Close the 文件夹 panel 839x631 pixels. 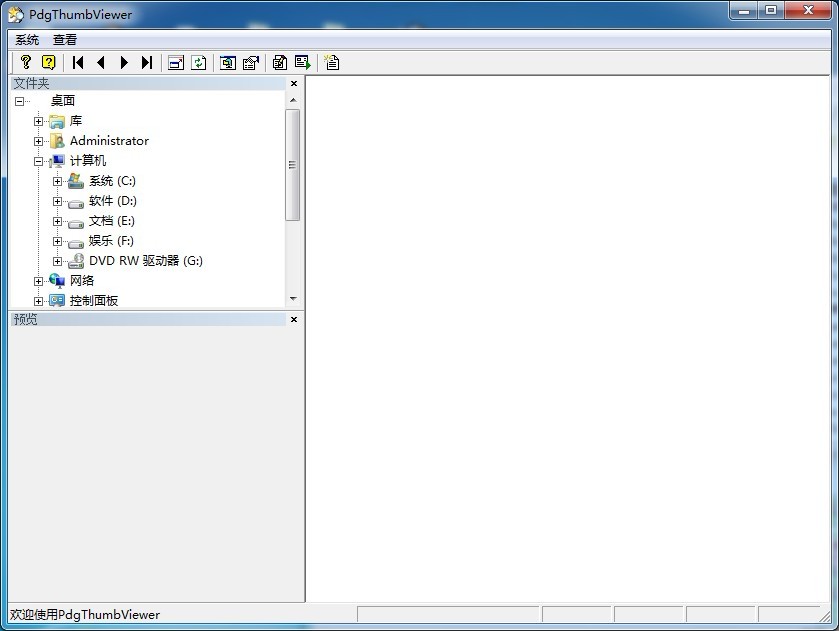[x=294, y=84]
